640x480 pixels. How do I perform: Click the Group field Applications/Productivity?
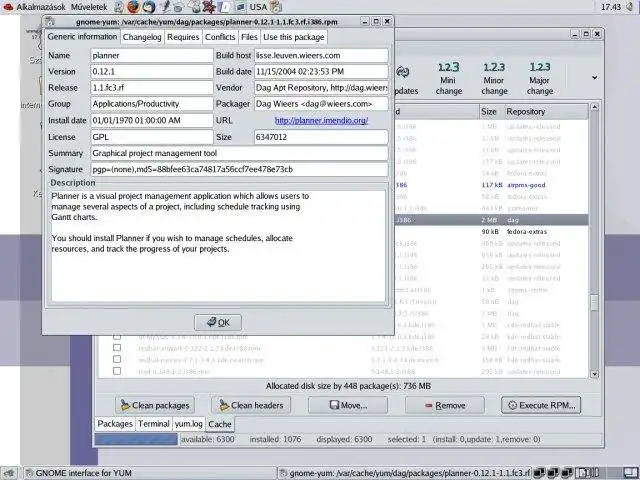[151, 104]
